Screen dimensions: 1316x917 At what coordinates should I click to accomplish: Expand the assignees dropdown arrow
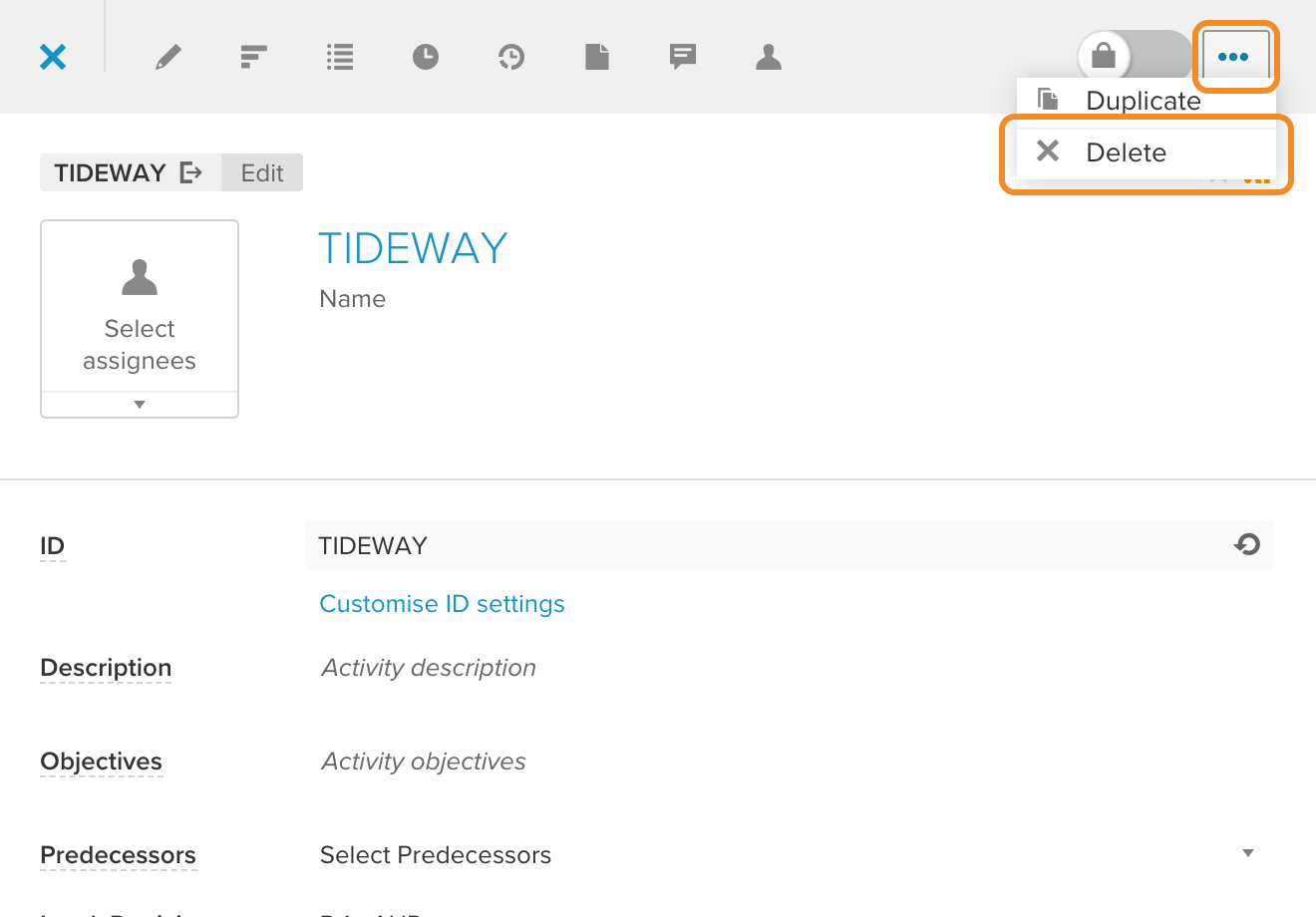140,405
